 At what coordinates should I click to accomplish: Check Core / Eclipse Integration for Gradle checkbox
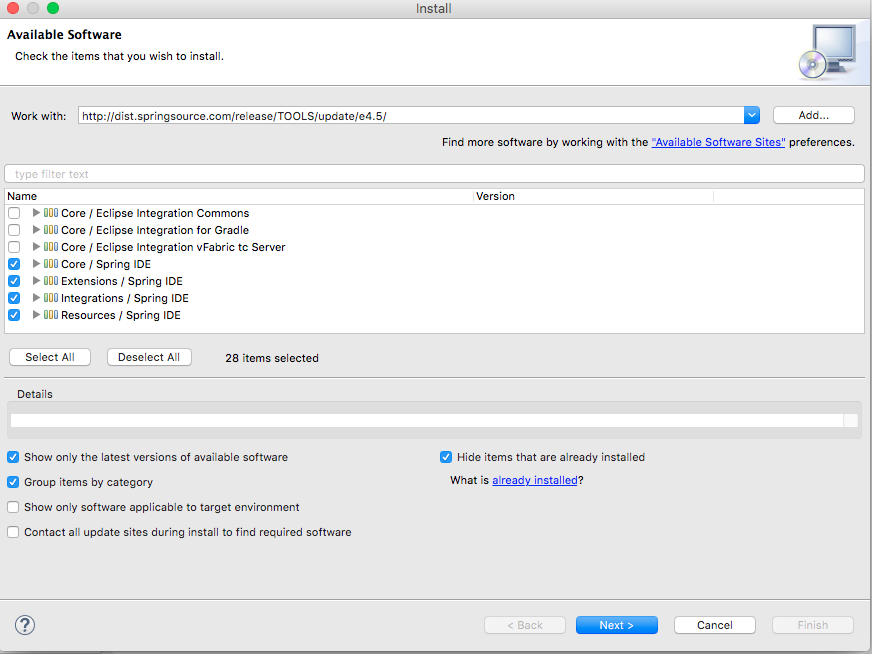click(x=14, y=230)
